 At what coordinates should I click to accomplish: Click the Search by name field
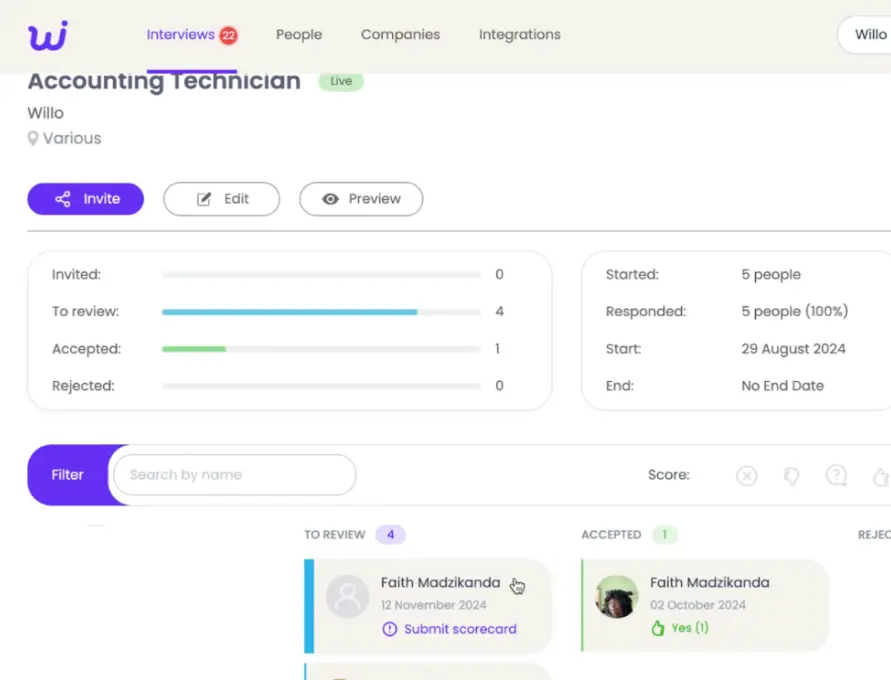tap(234, 475)
